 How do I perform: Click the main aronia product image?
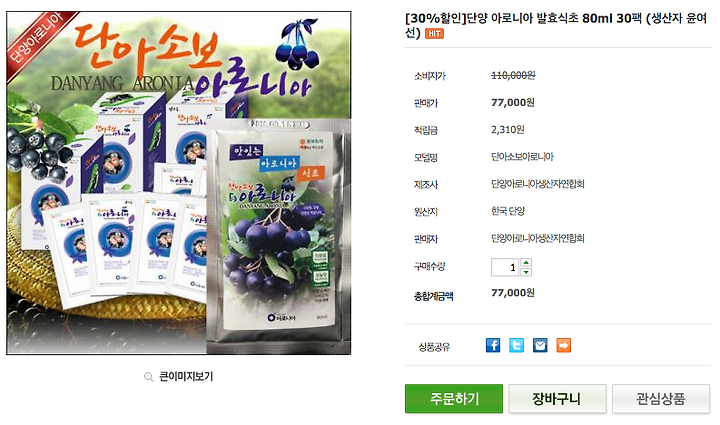[x=179, y=183]
